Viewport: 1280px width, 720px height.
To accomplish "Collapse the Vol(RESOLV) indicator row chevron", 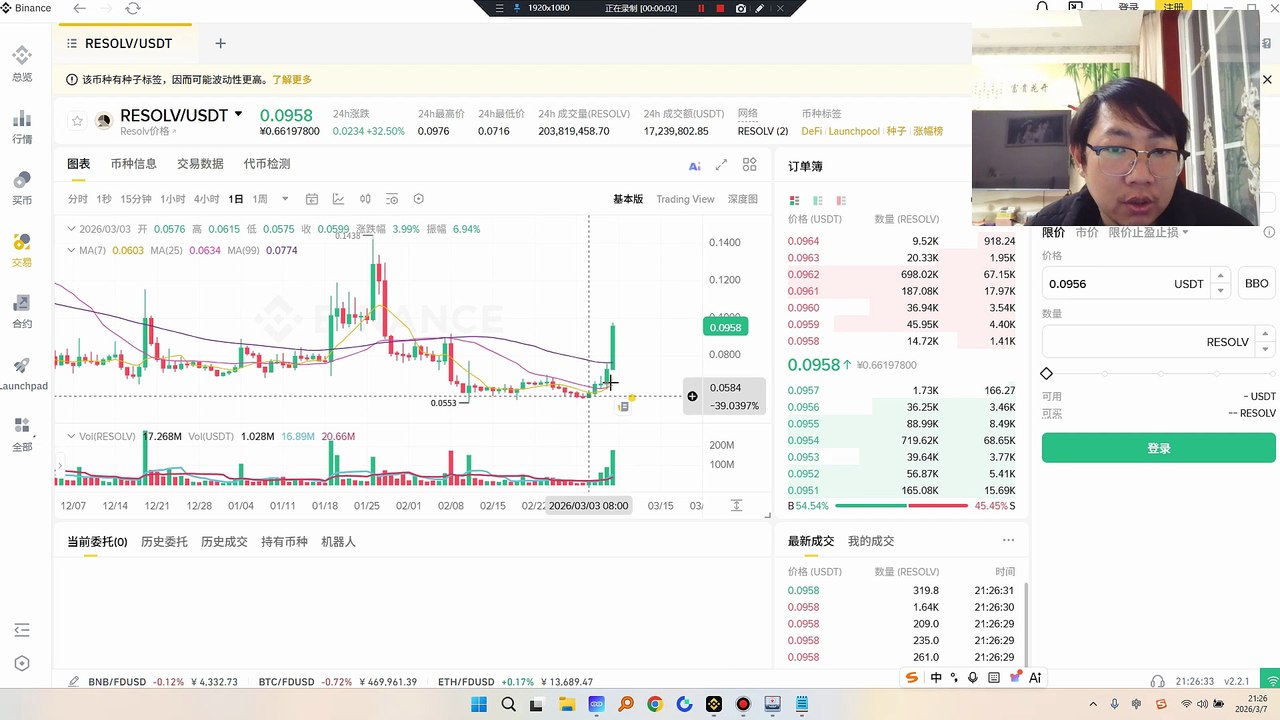I will tap(71, 436).
